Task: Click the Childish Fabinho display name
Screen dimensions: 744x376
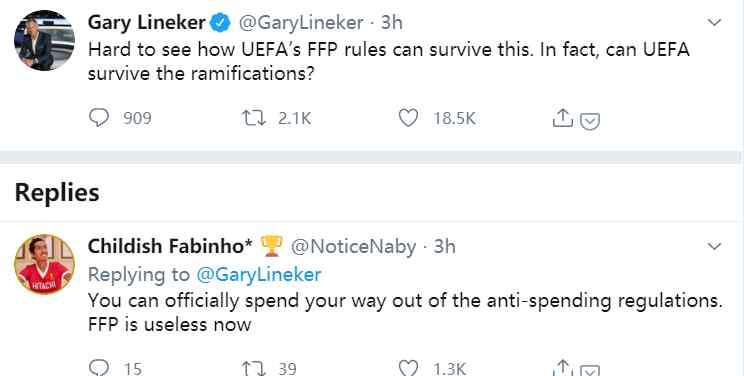Action: [x=170, y=246]
